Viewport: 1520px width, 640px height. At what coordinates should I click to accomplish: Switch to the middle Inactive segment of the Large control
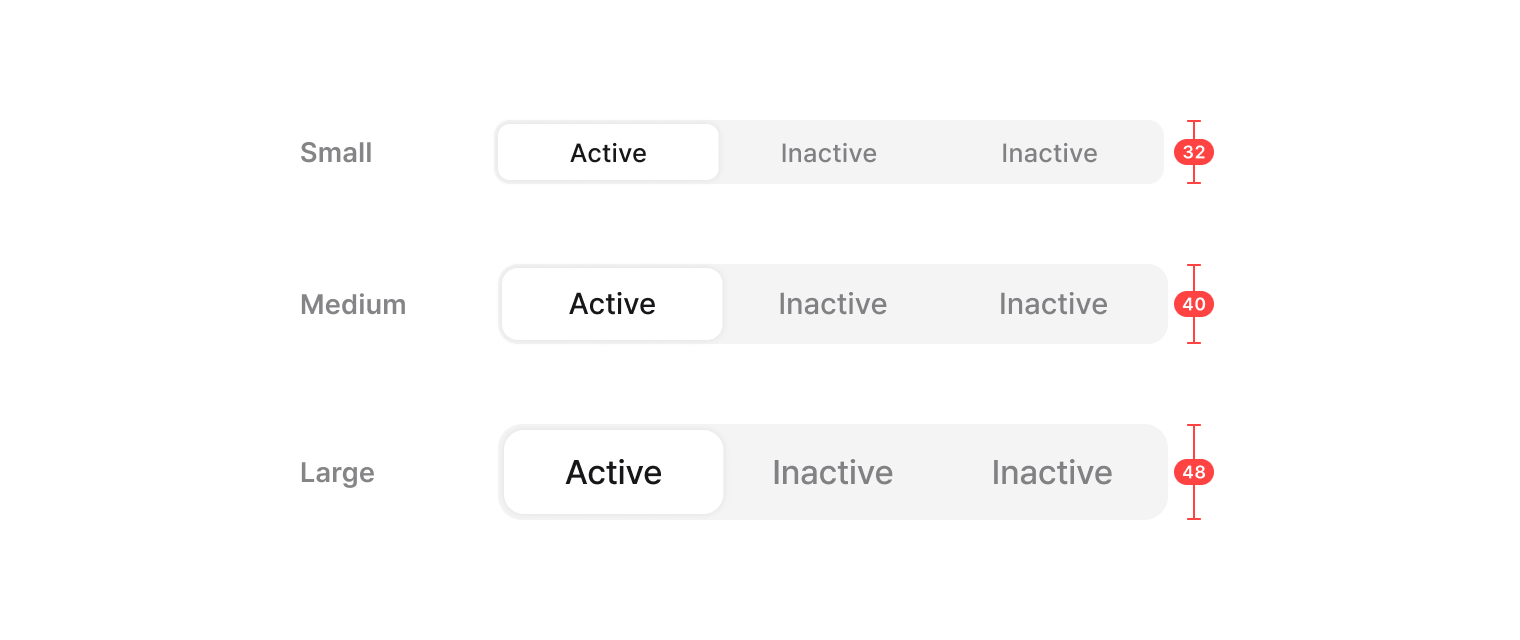click(x=832, y=472)
